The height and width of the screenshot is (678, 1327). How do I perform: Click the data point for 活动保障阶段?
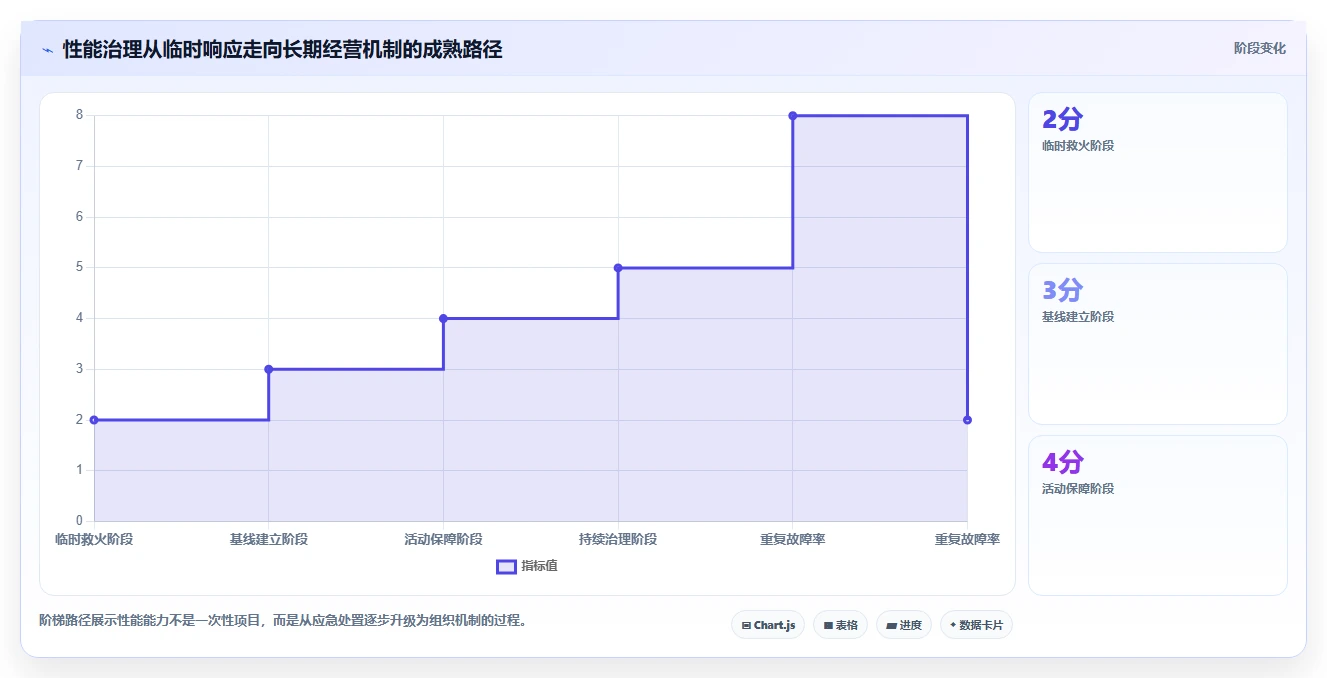[443, 318]
